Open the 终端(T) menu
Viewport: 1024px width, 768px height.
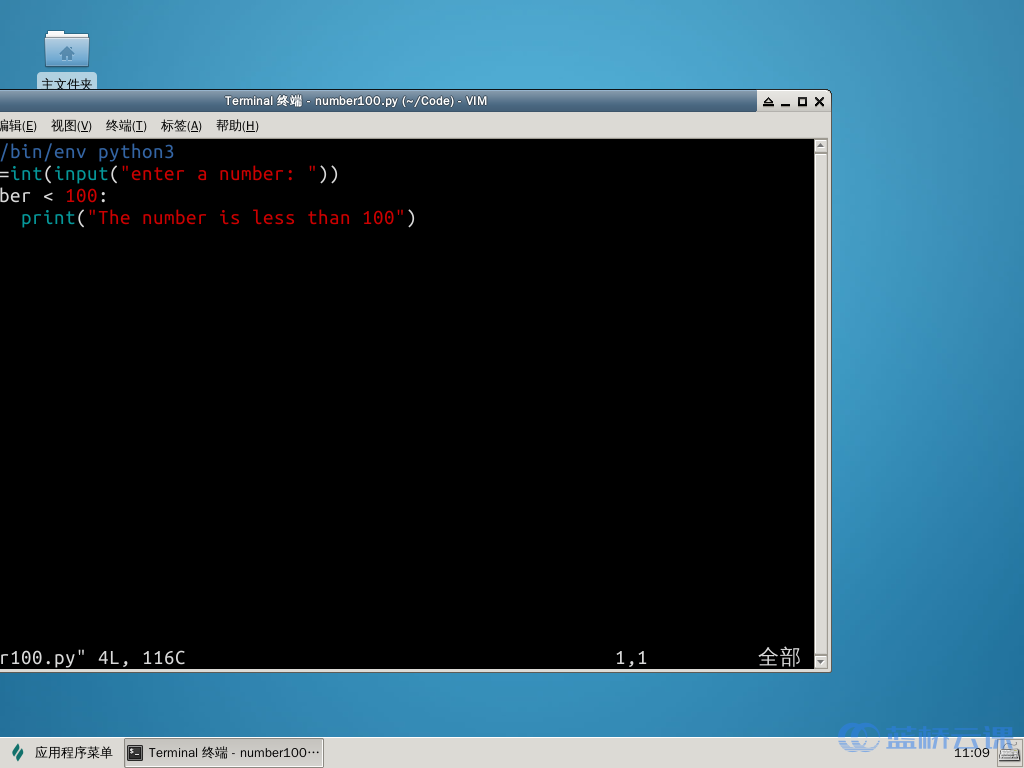point(126,126)
